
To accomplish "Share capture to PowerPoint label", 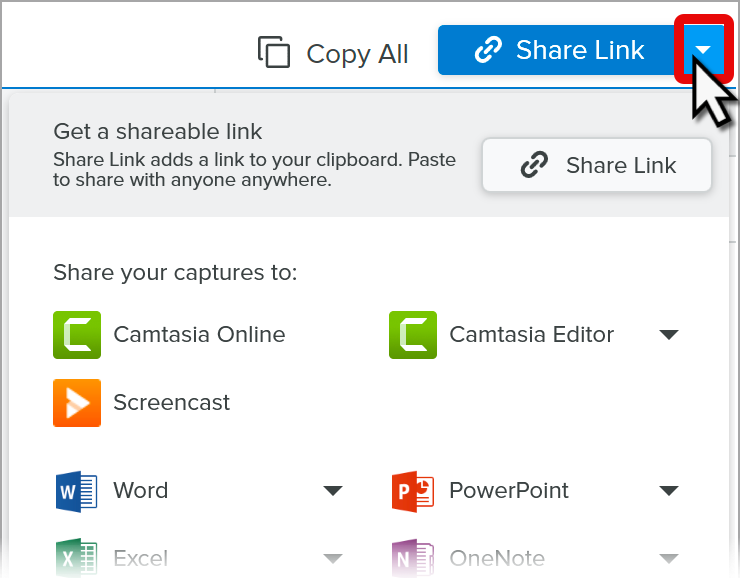I will [x=509, y=490].
